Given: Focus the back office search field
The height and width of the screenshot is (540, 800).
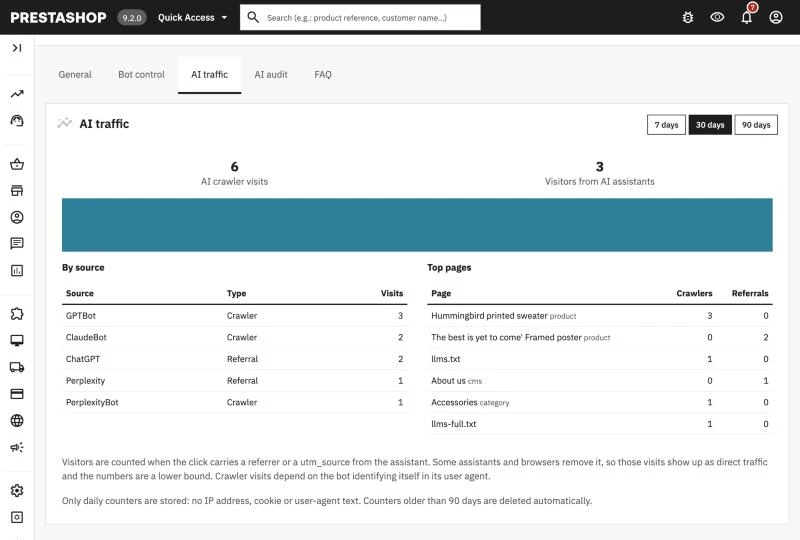Looking at the screenshot, I should pyautogui.click(x=360, y=17).
